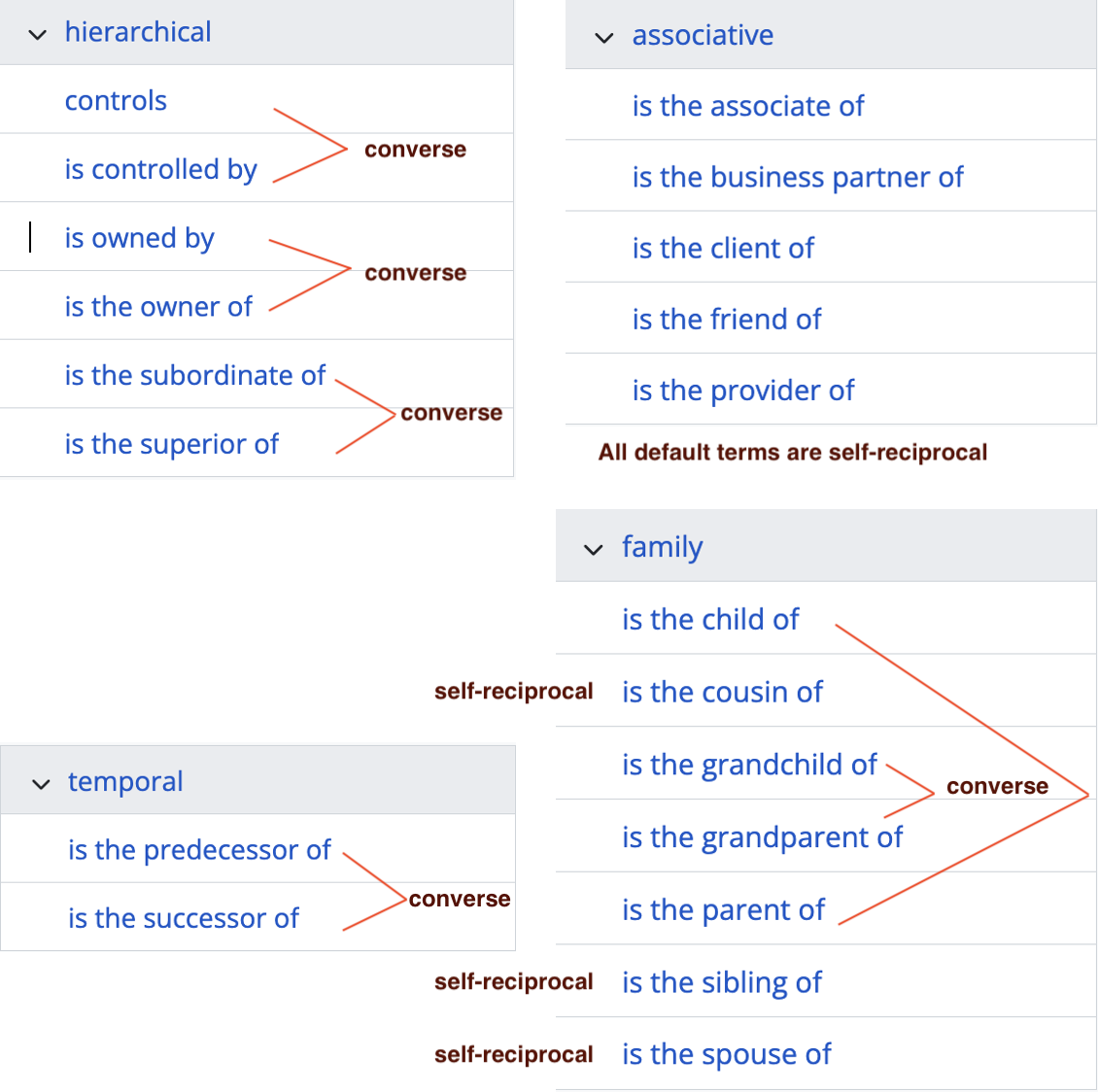Open 'is the grandchild of' term
Screen dimensions: 1098x1092
click(x=749, y=766)
